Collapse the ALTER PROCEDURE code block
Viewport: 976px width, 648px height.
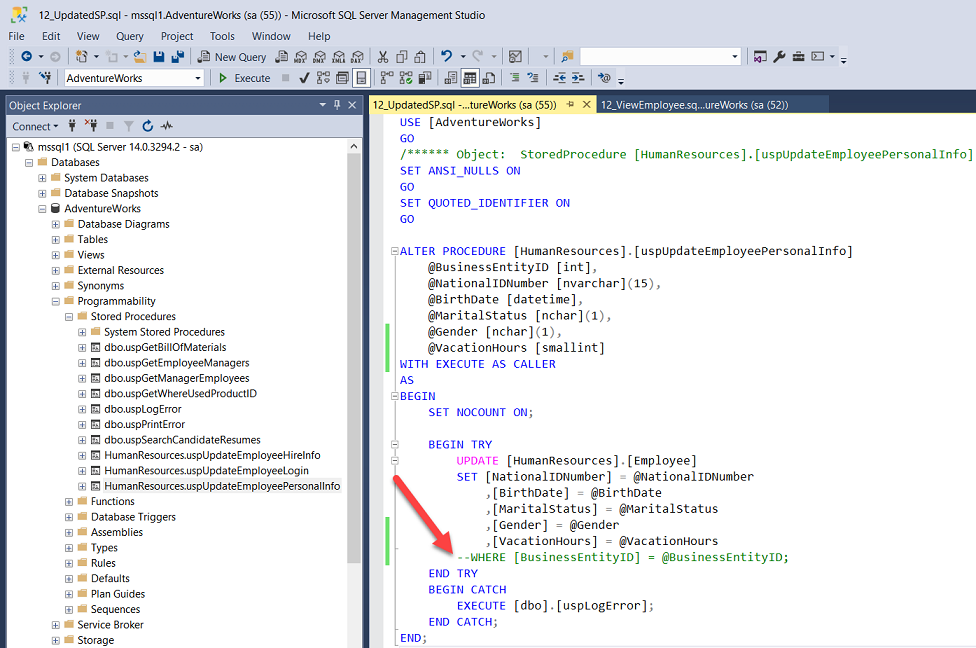click(395, 251)
